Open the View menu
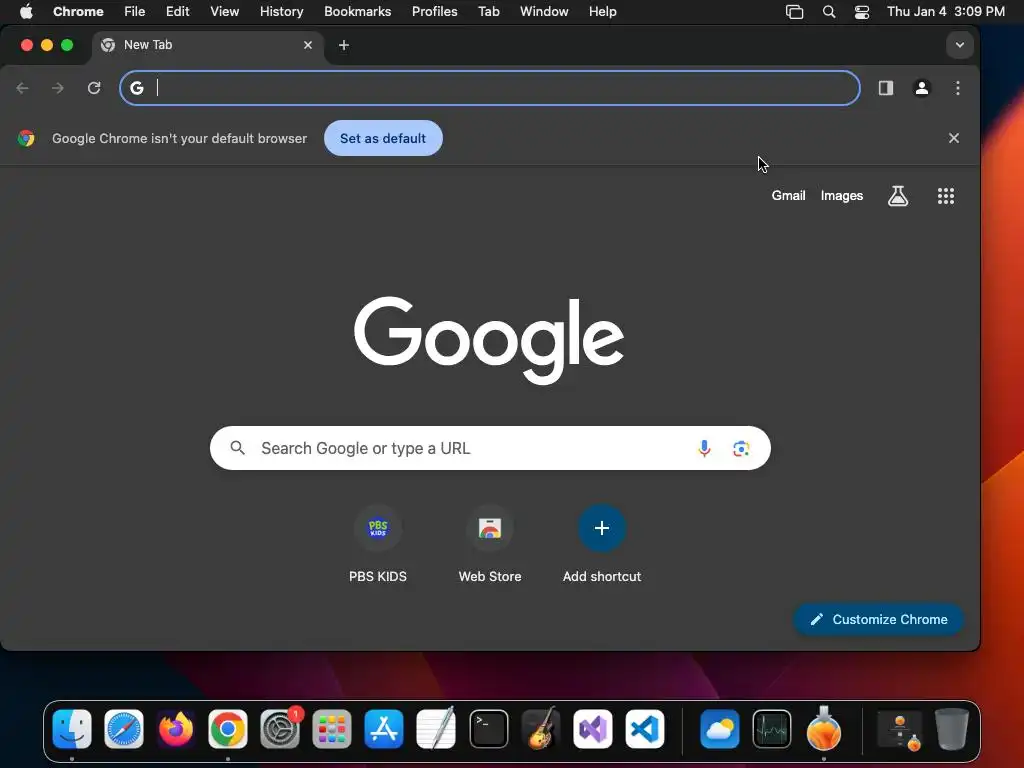The width and height of the screenshot is (1024, 768). click(x=224, y=11)
